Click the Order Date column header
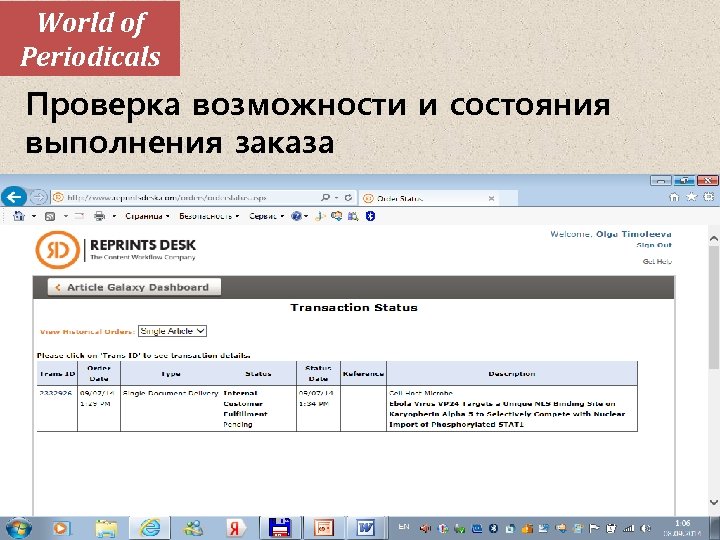Image resolution: width=720 pixels, height=540 pixels. click(x=99, y=373)
